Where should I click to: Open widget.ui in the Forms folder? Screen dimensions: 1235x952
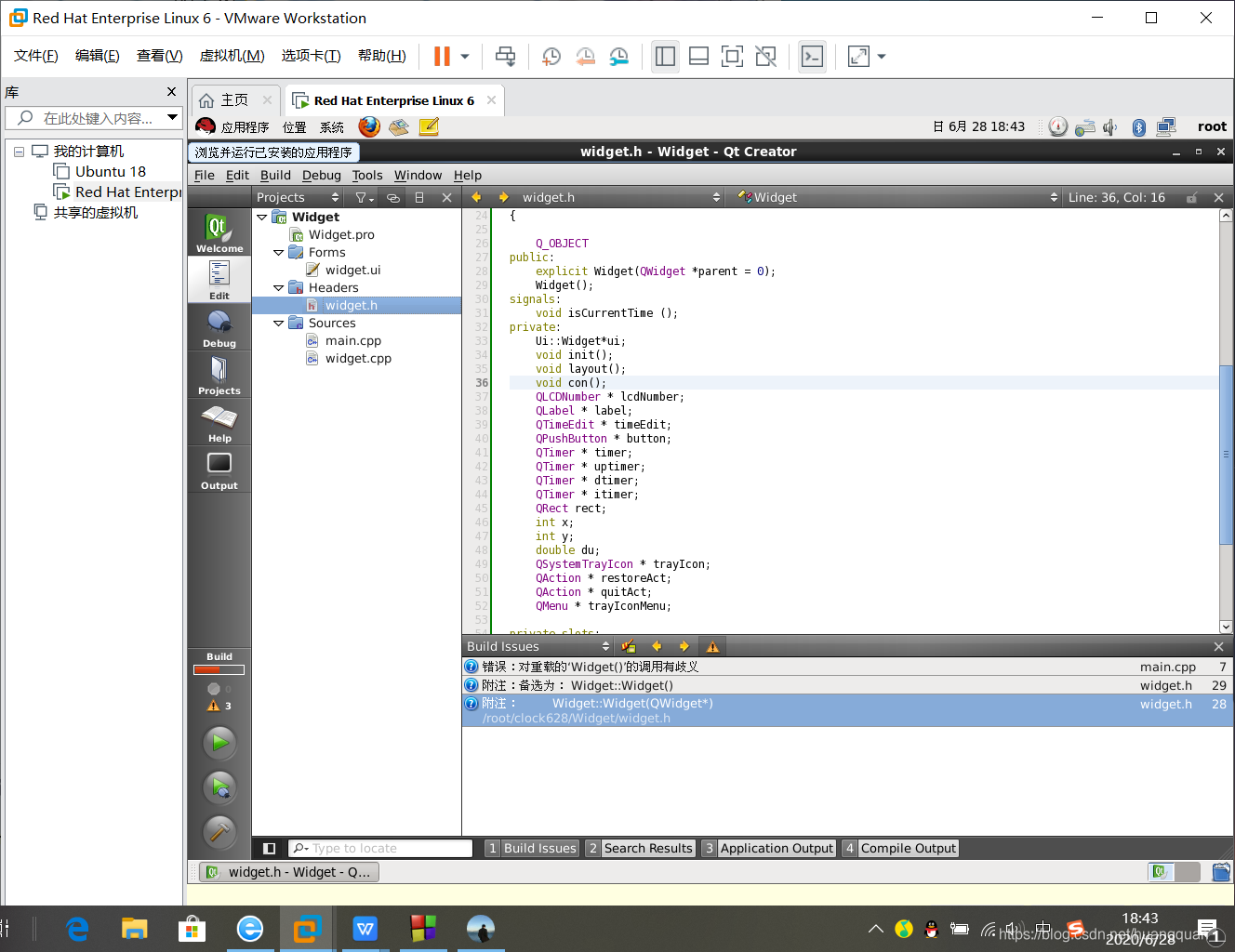pyautogui.click(x=352, y=270)
